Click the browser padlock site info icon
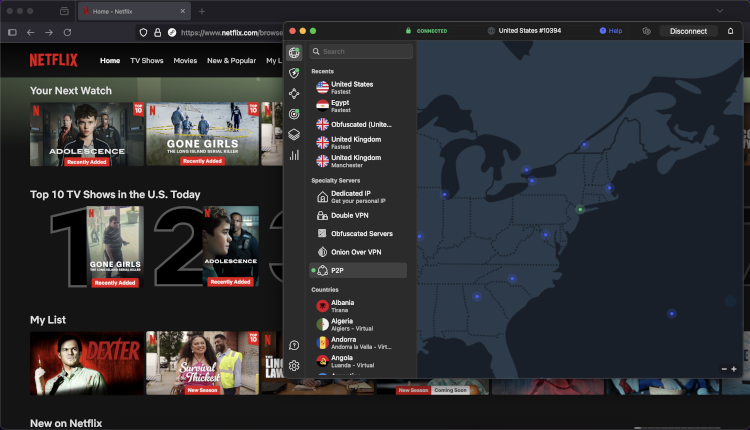 [x=157, y=33]
